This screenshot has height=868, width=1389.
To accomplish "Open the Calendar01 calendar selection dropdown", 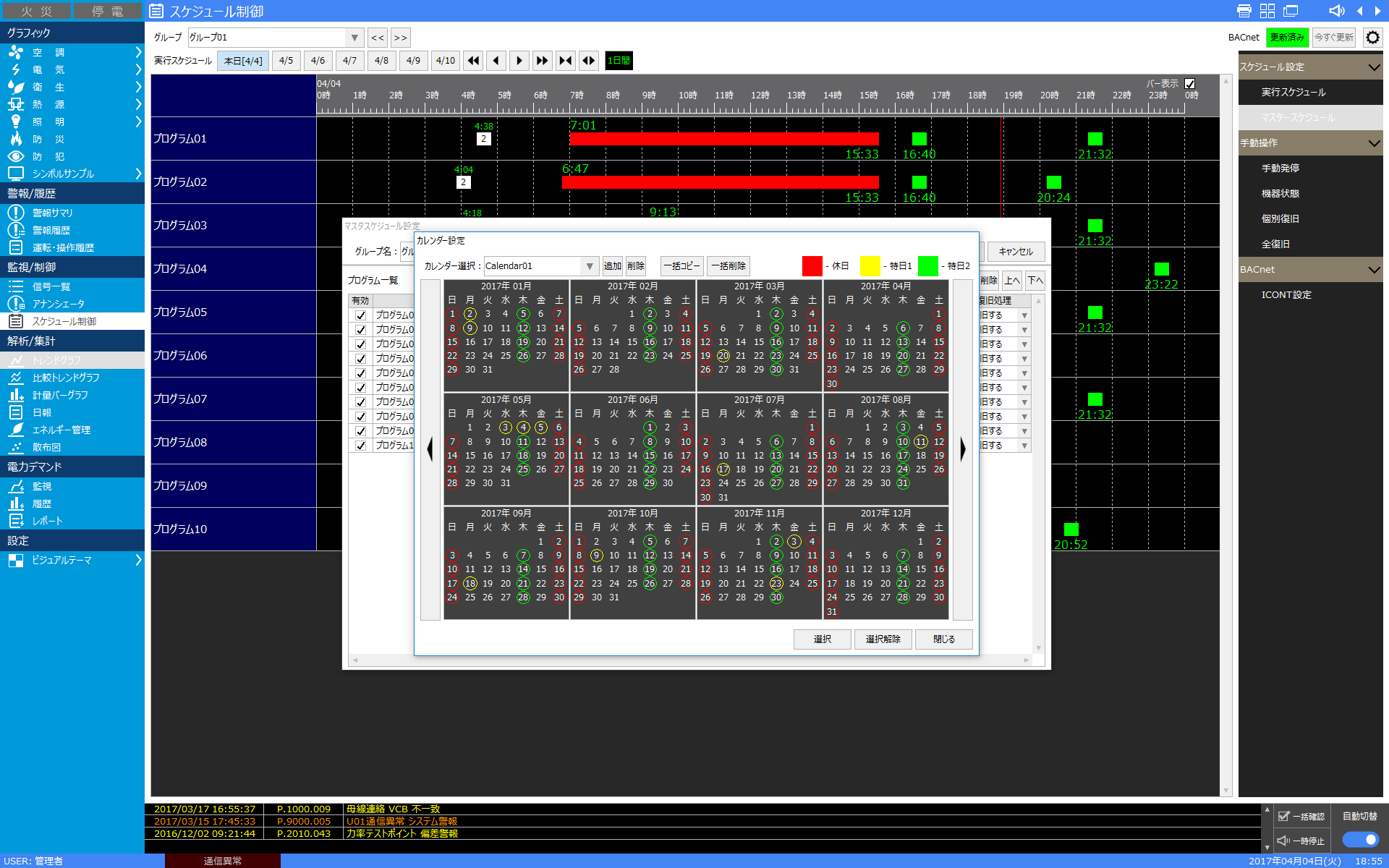I will pyautogui.click(x=590, y=266).
